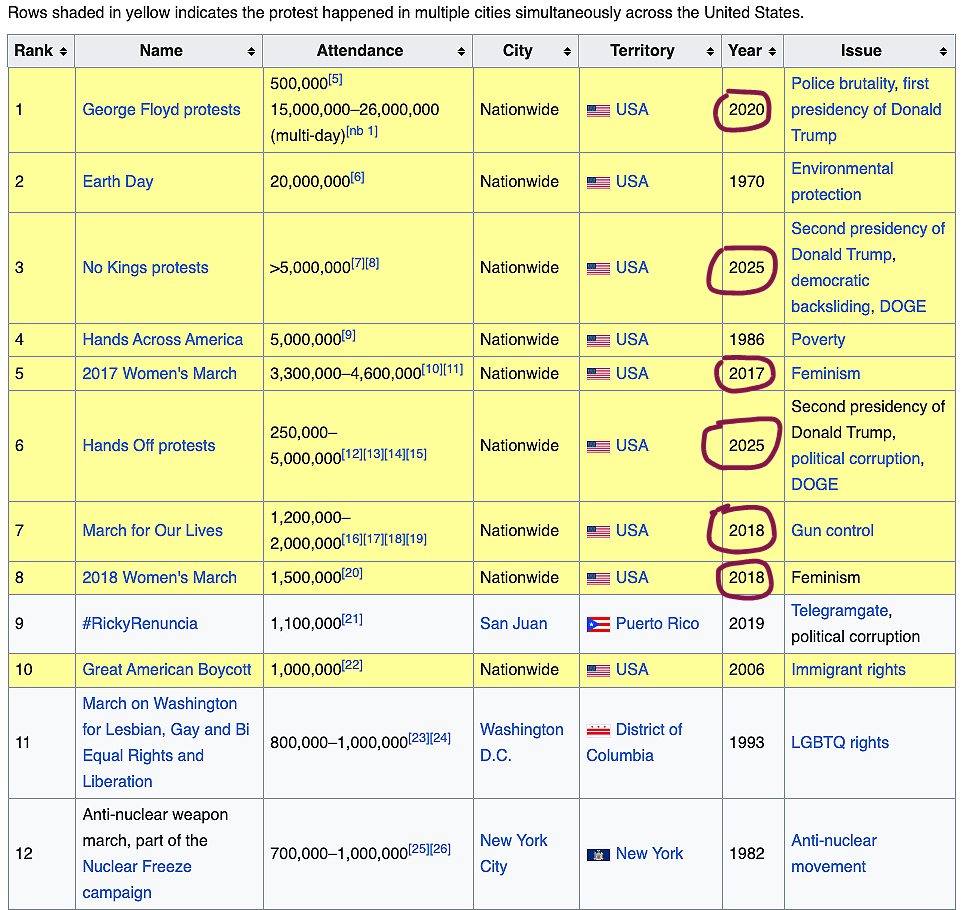Viewport: 964px width, 910px height.
Task: Open citation [20] for 2018 Women's March
Action: coord(352,573)
